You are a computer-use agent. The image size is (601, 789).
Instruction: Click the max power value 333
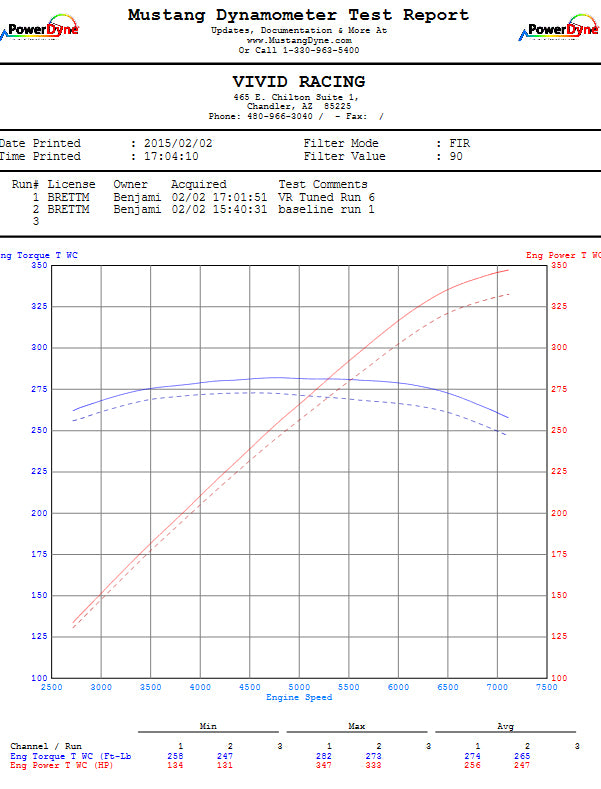tap(373, 765)
